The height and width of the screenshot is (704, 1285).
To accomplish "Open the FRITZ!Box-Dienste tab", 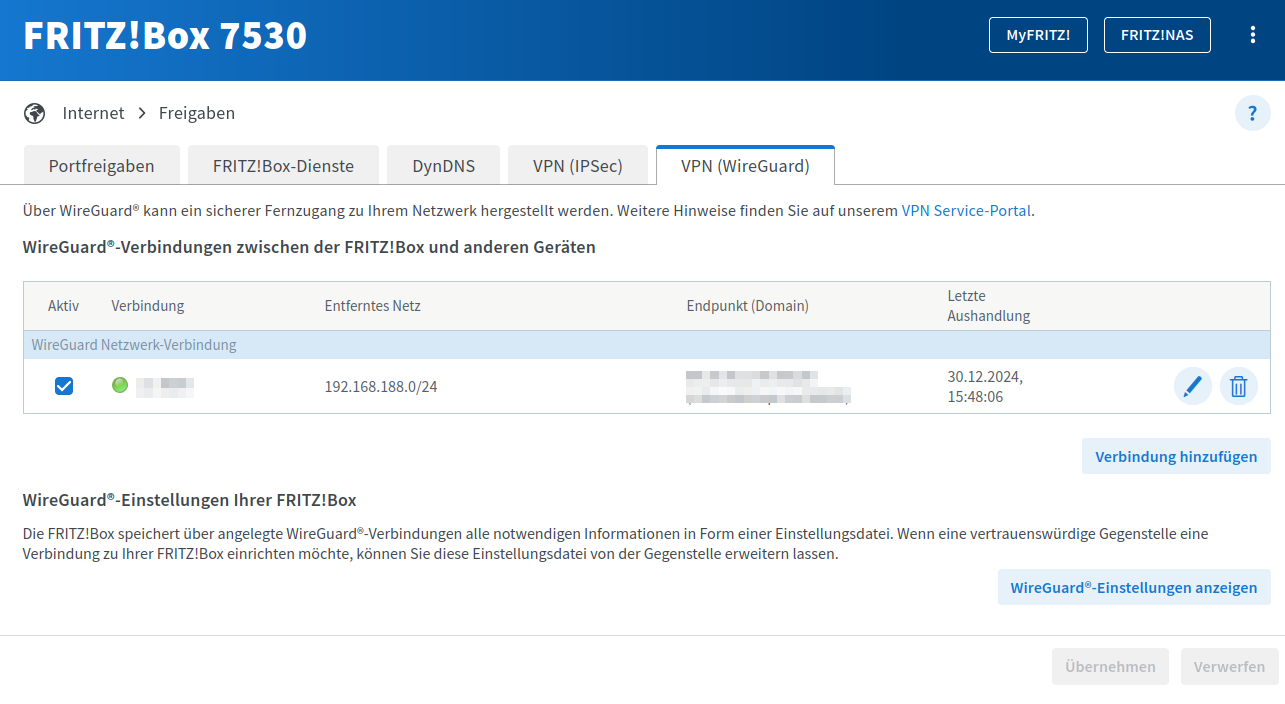I will pyautogui.click(x=283, y=166).
